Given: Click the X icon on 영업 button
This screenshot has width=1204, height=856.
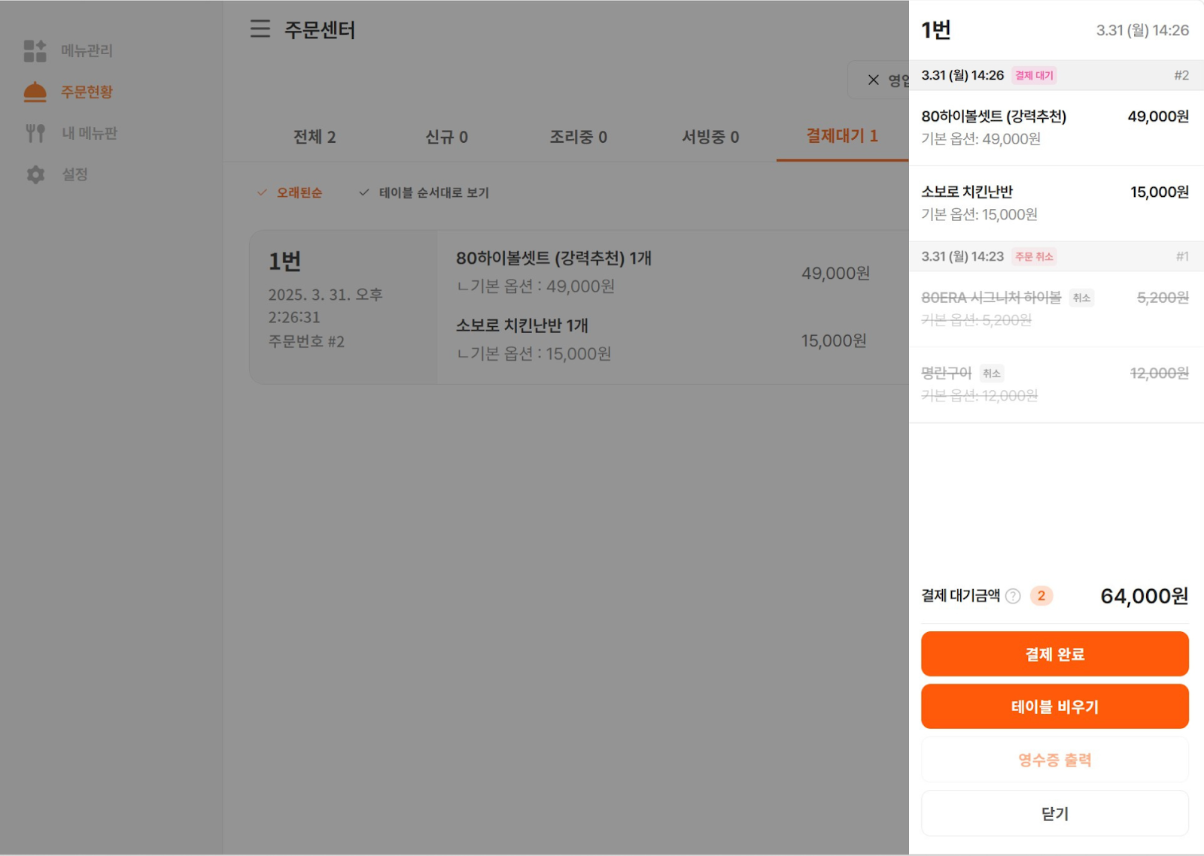Looking at the screenshot, I should coord(873,80).
